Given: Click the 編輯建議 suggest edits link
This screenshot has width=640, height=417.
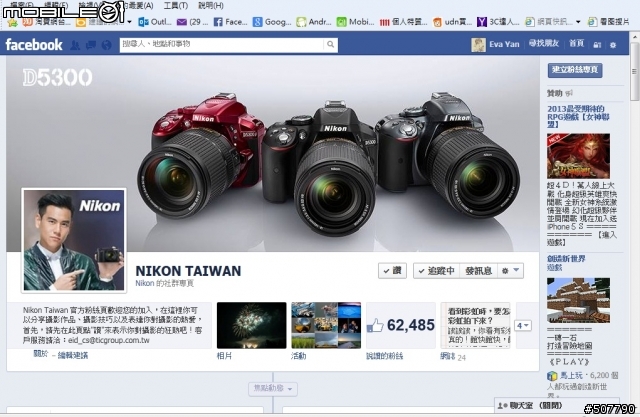Looking at the screenshot, I should [x=73, y=355].
